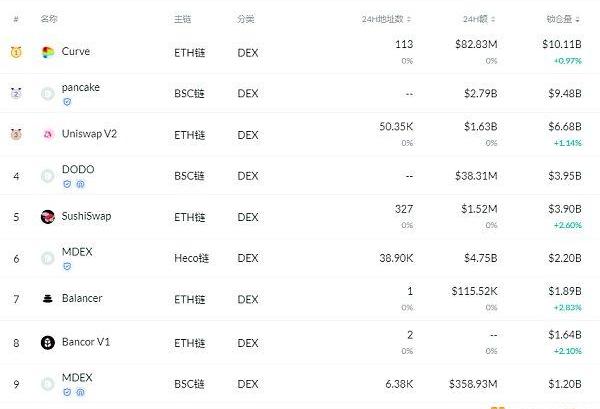Viewport: 600px width, 409px height.
Task: Click the shield badge under pancake
Action: (x=67, y=102)
